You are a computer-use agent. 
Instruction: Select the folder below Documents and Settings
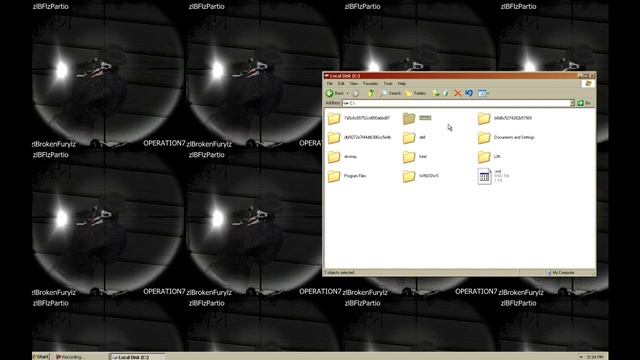click(x=489, y=157)
